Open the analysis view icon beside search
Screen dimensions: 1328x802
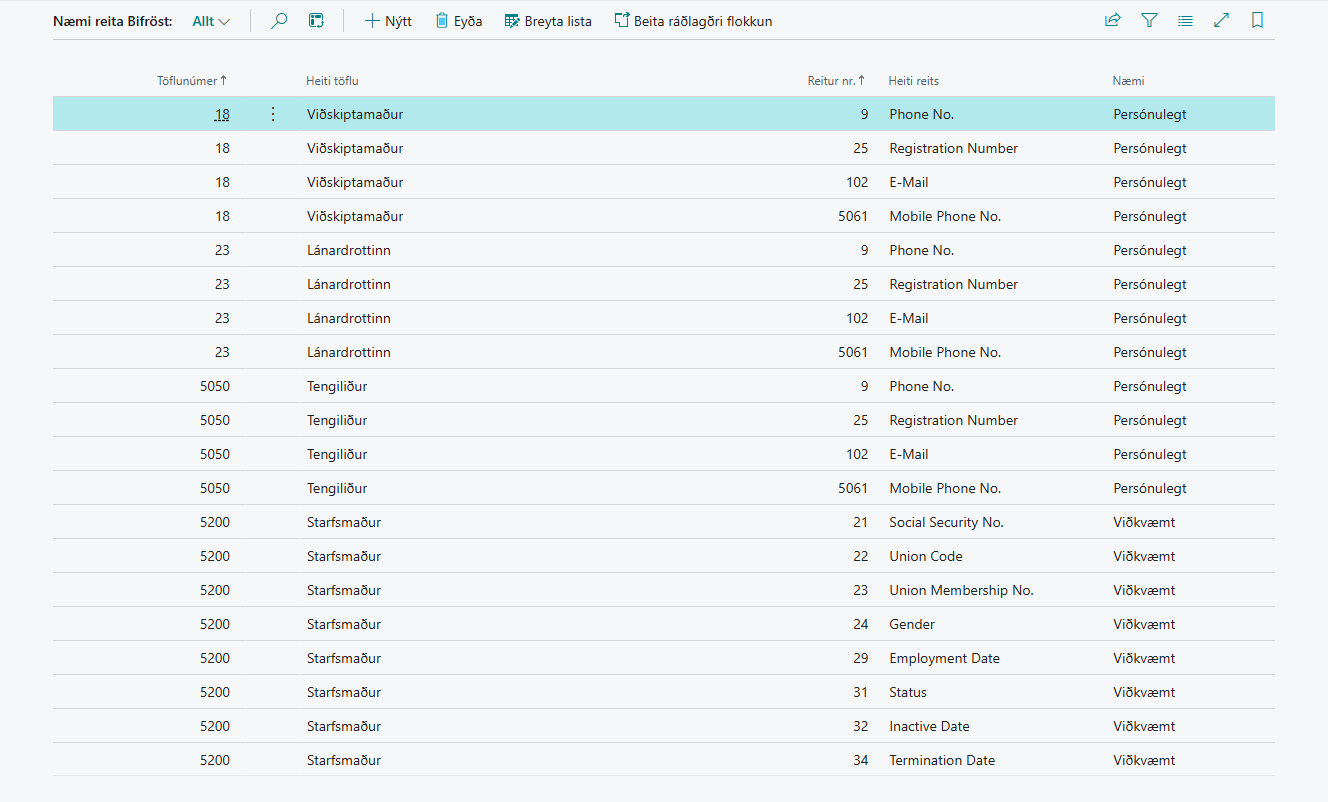[x=316, y=21]
